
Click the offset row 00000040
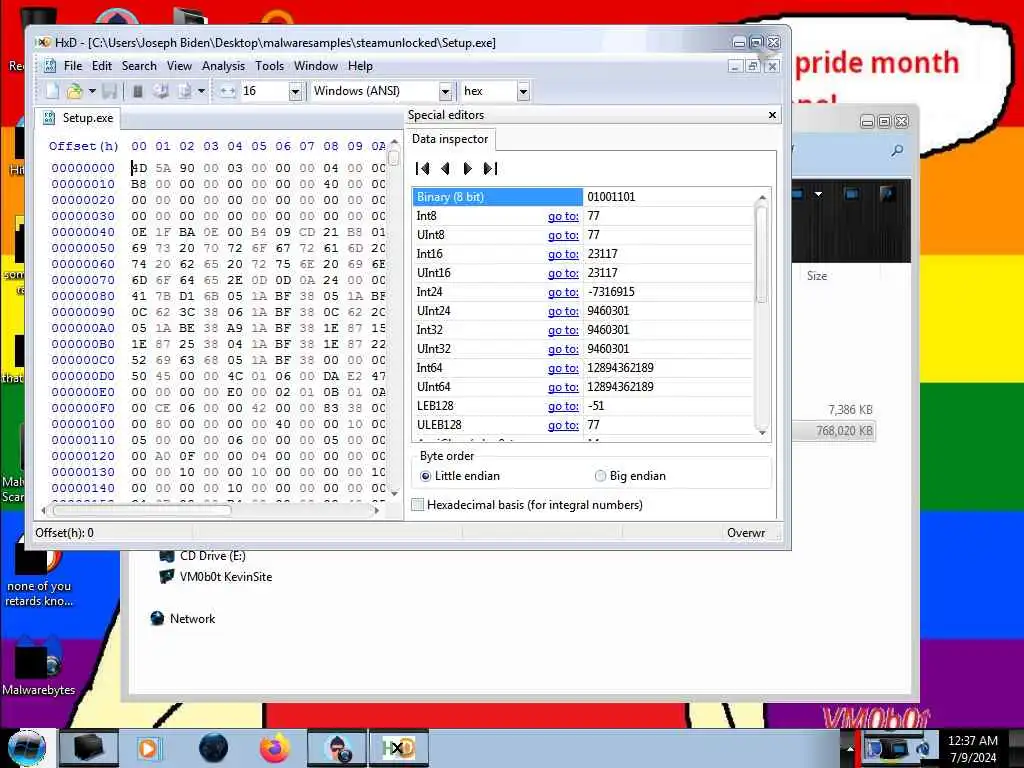point(83,232)
